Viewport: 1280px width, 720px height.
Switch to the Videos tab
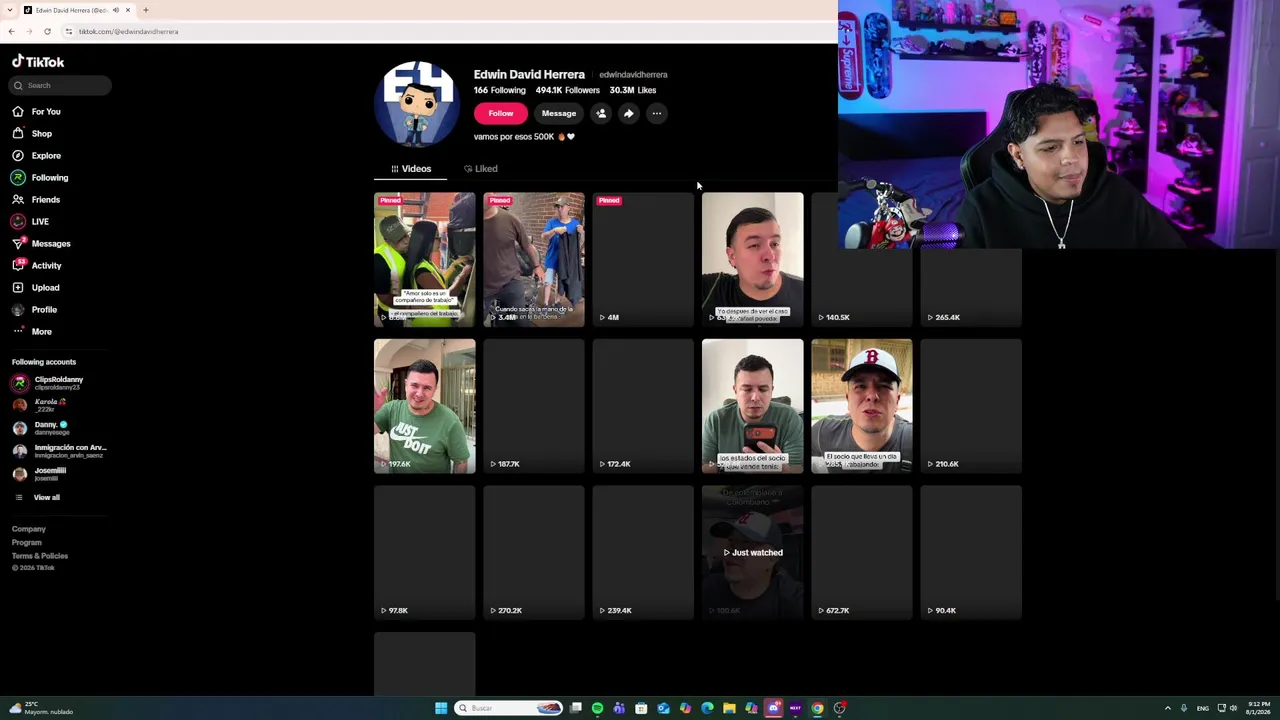pyautogui.click(x=411, y=169)
